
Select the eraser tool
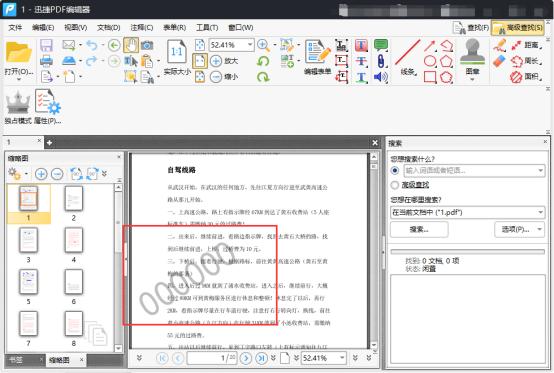coord(500,61)
